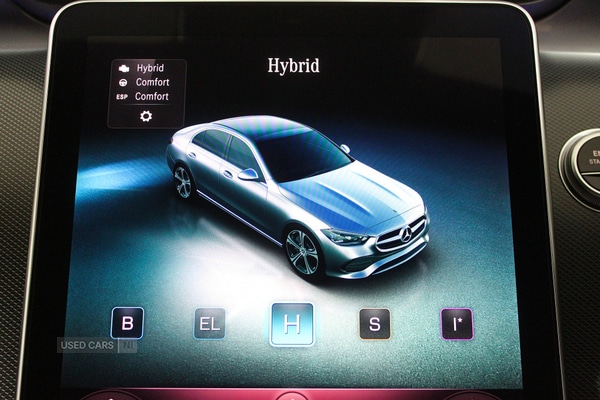Screen dimensions: 600x400
Task: Select the H hybrid drive mode
Action: click(292, 324)
